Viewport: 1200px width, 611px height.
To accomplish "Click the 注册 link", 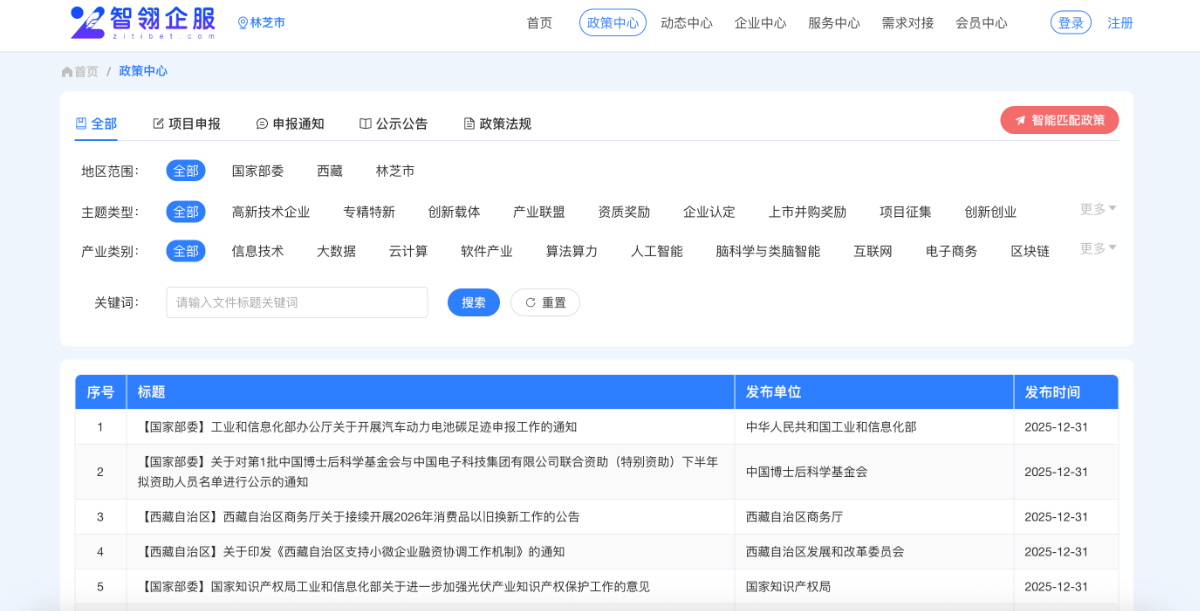I will click(1120, 23).
